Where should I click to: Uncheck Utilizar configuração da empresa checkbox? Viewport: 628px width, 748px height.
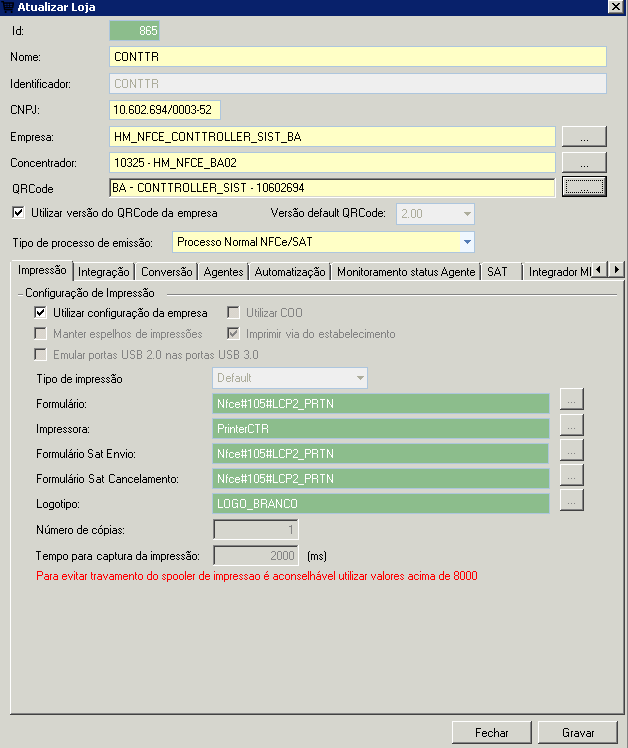40,314
